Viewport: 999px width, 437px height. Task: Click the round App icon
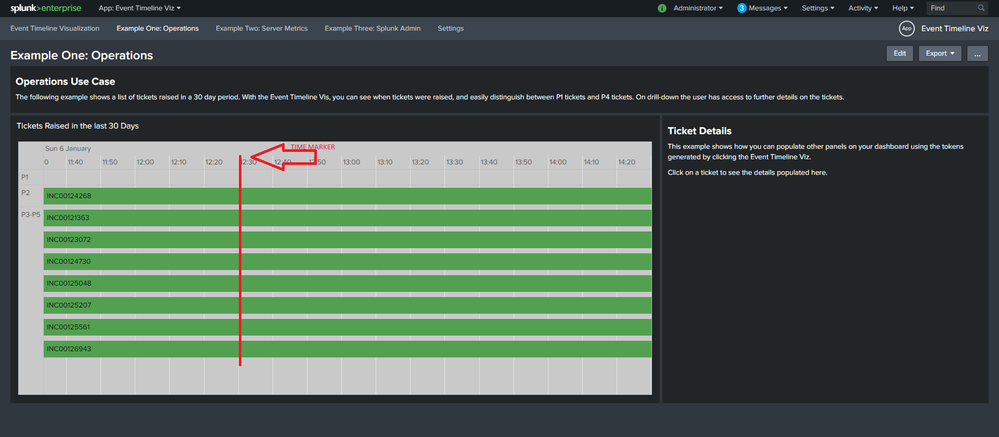click(x=906, y=29)
